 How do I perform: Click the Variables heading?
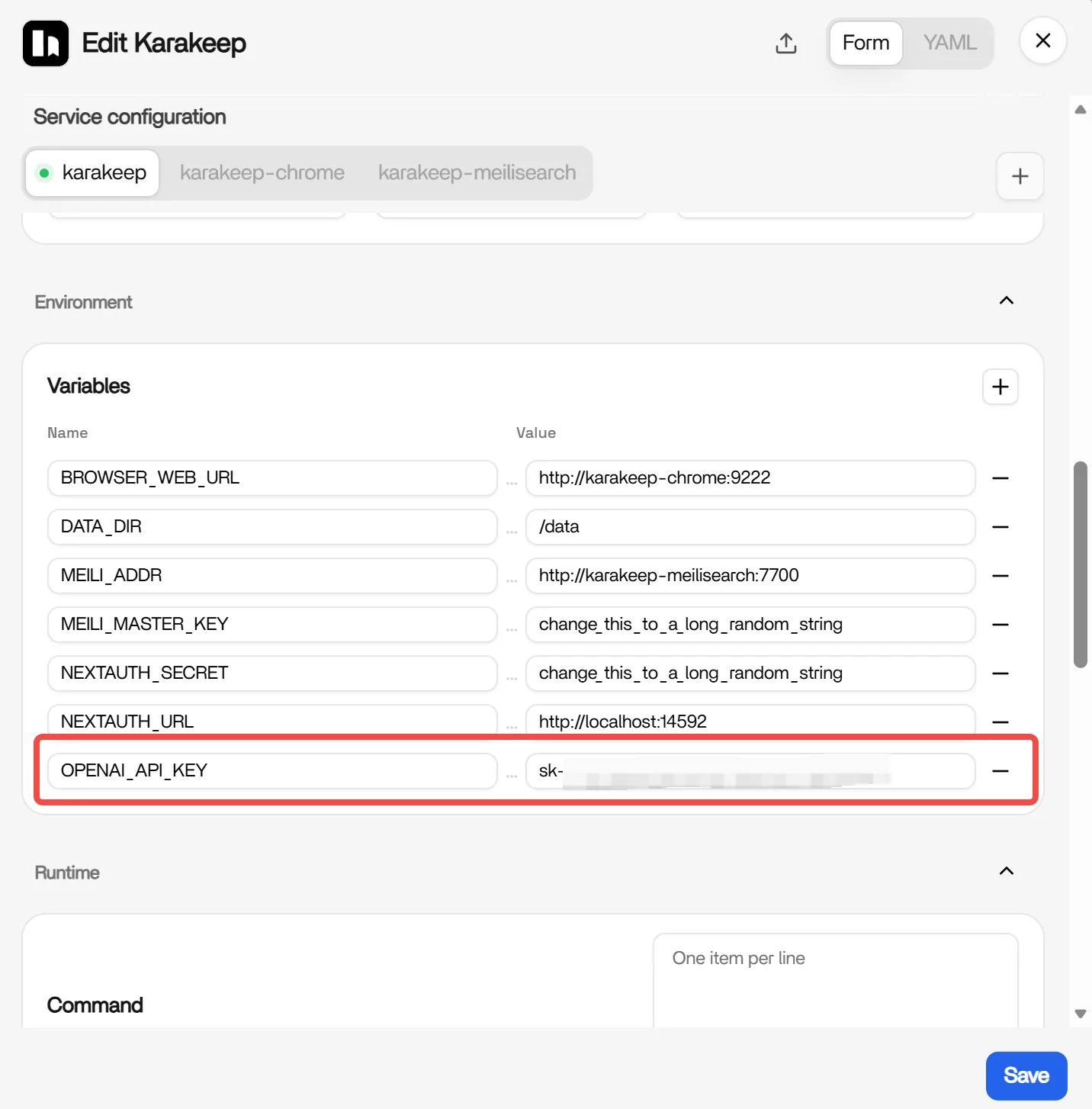88,386
